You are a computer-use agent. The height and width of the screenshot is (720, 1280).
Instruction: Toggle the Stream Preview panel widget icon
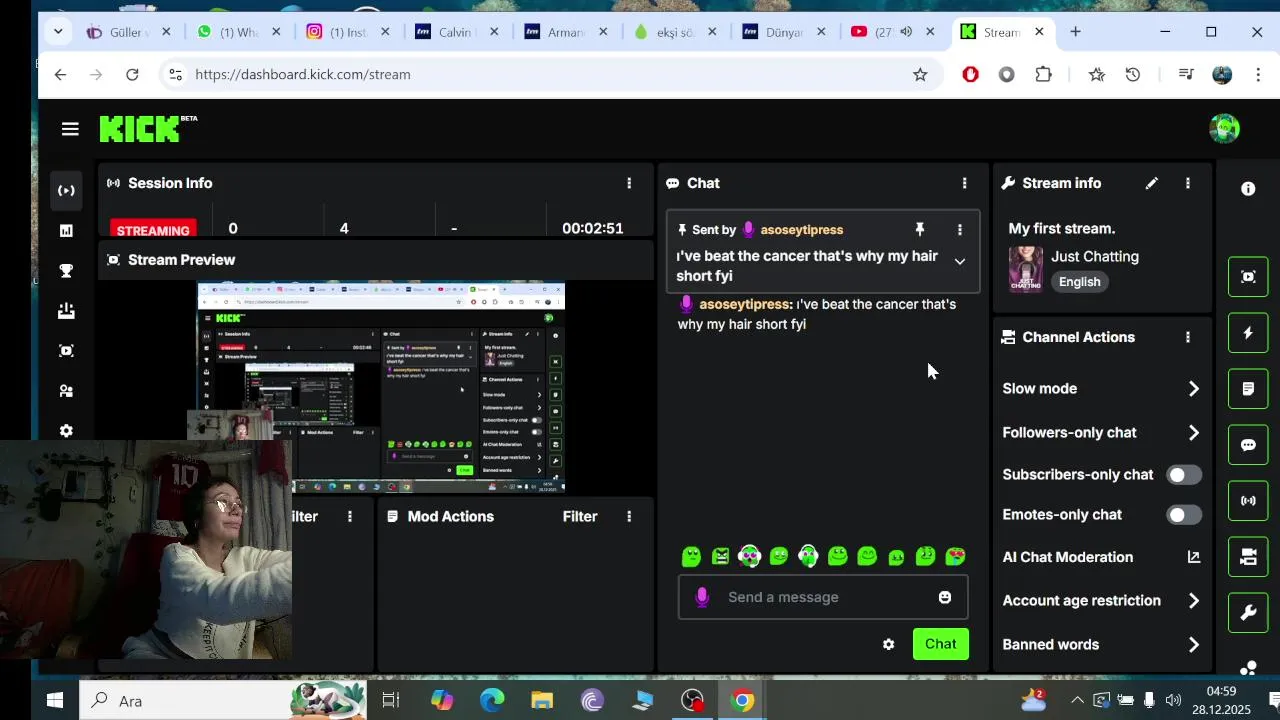[x=1248, y=277]
